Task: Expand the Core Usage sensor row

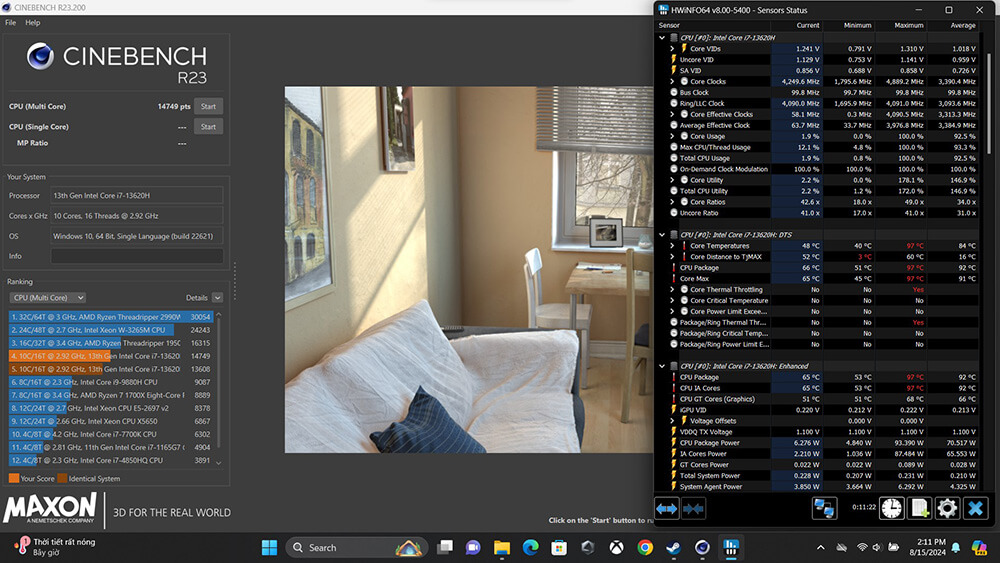Action: (672, 136)
